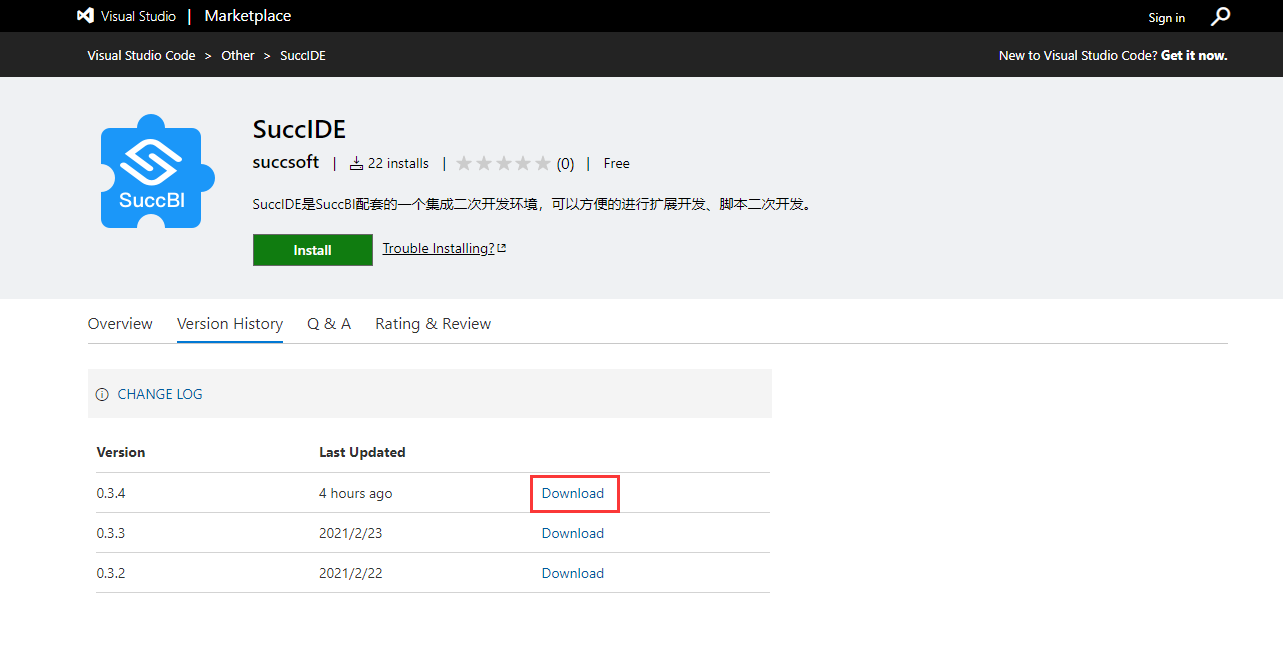Viewport: 1283px width, 652px height.
Task: Open the succsoft publisher link
Action: tap(286, 162)
